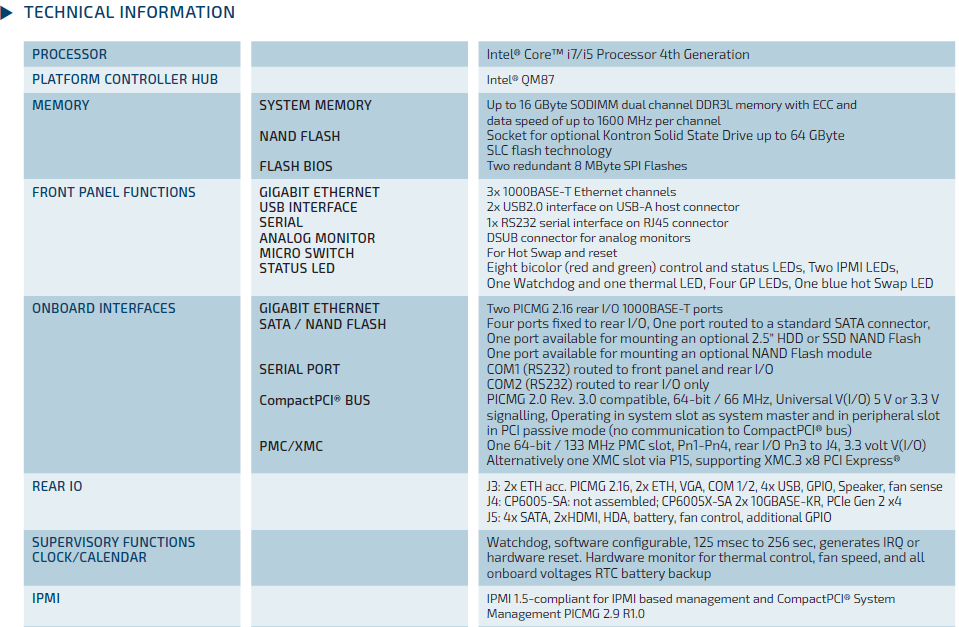Click the CompactPCI BUS sublabel
Viewport: 959px width, 627px height.
(x=314, y=401)
